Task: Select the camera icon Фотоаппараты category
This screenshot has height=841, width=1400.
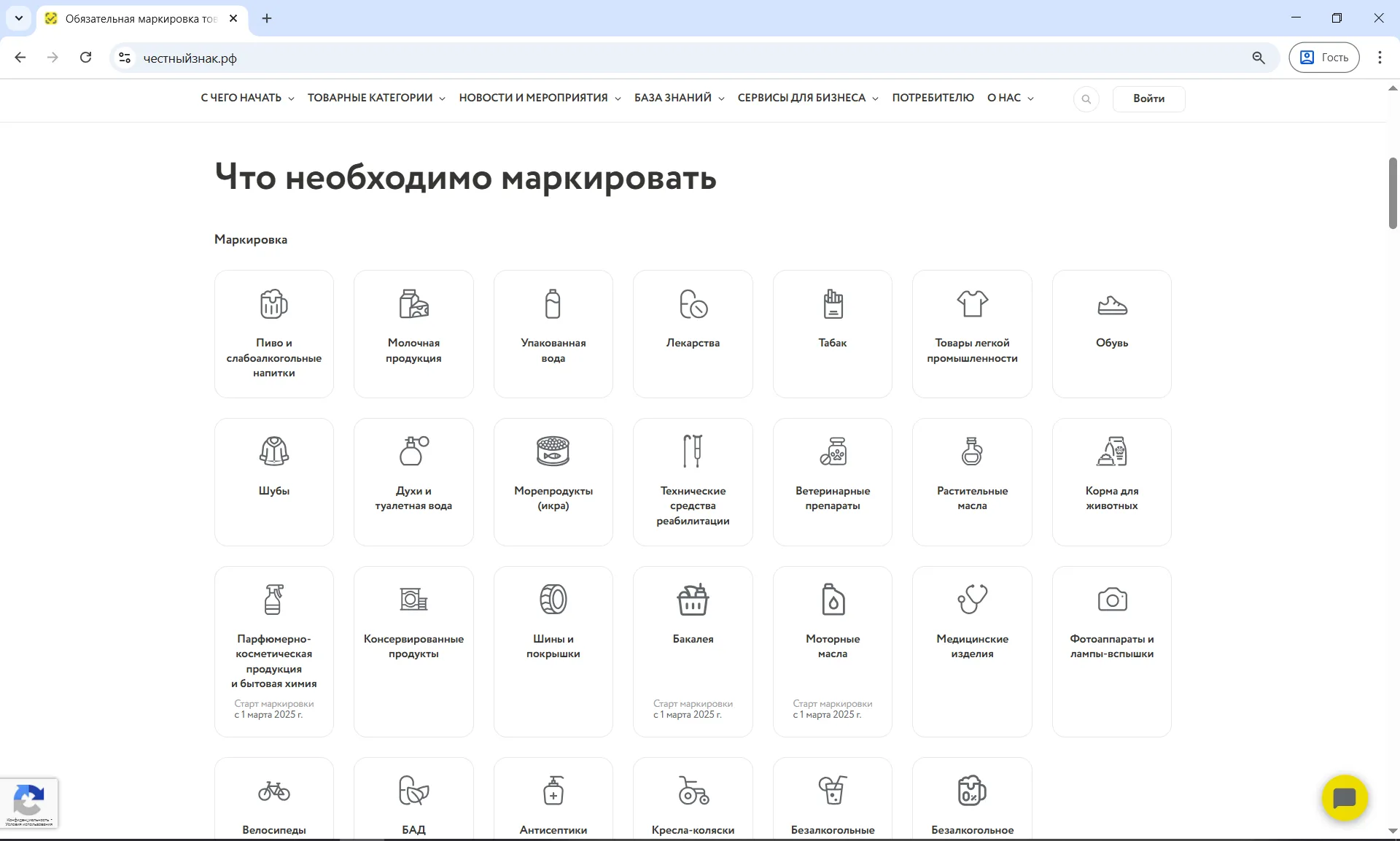Action: pos(1111,600)
